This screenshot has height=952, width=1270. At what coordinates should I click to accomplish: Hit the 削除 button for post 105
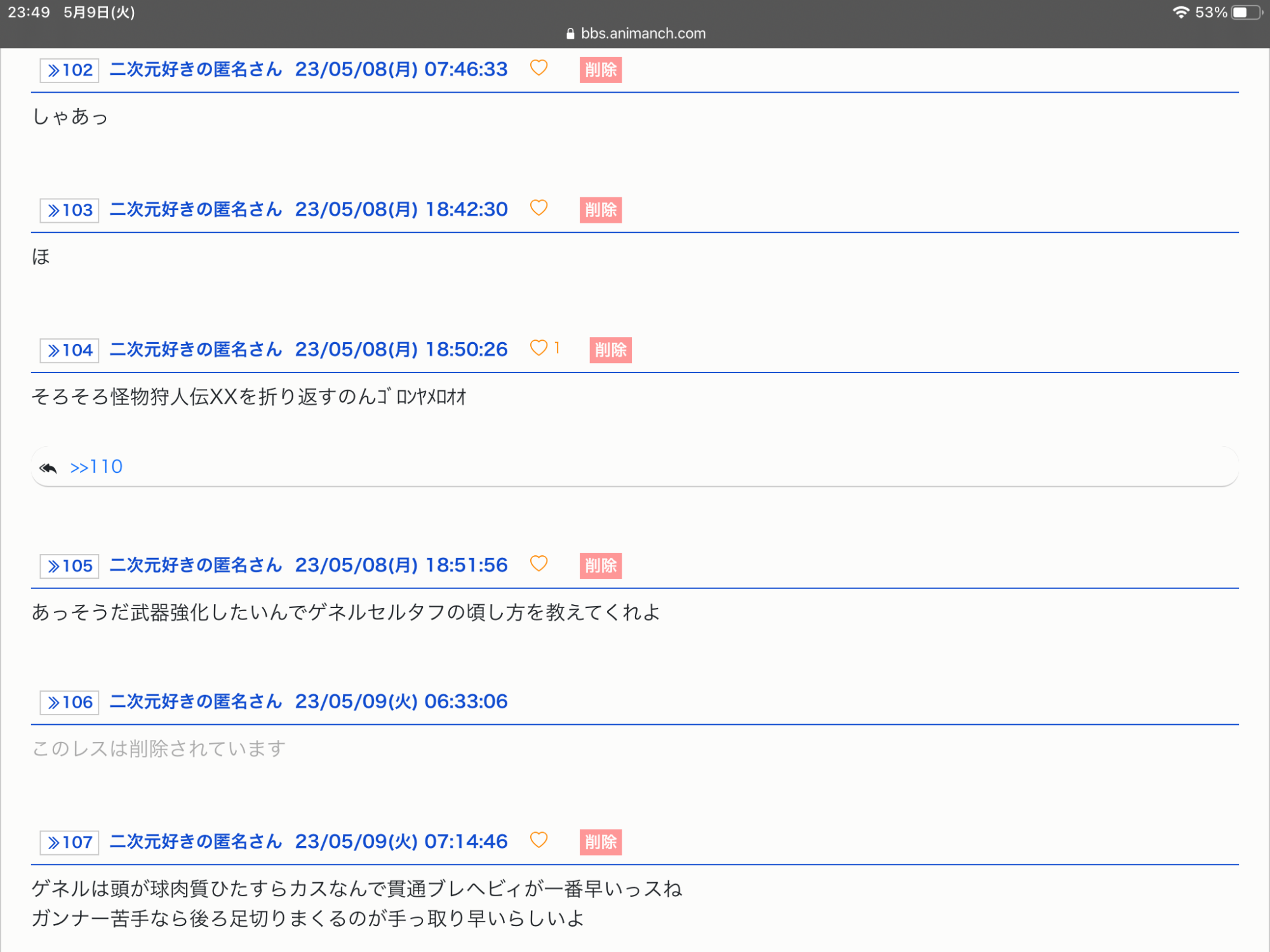tap(600, 565)
